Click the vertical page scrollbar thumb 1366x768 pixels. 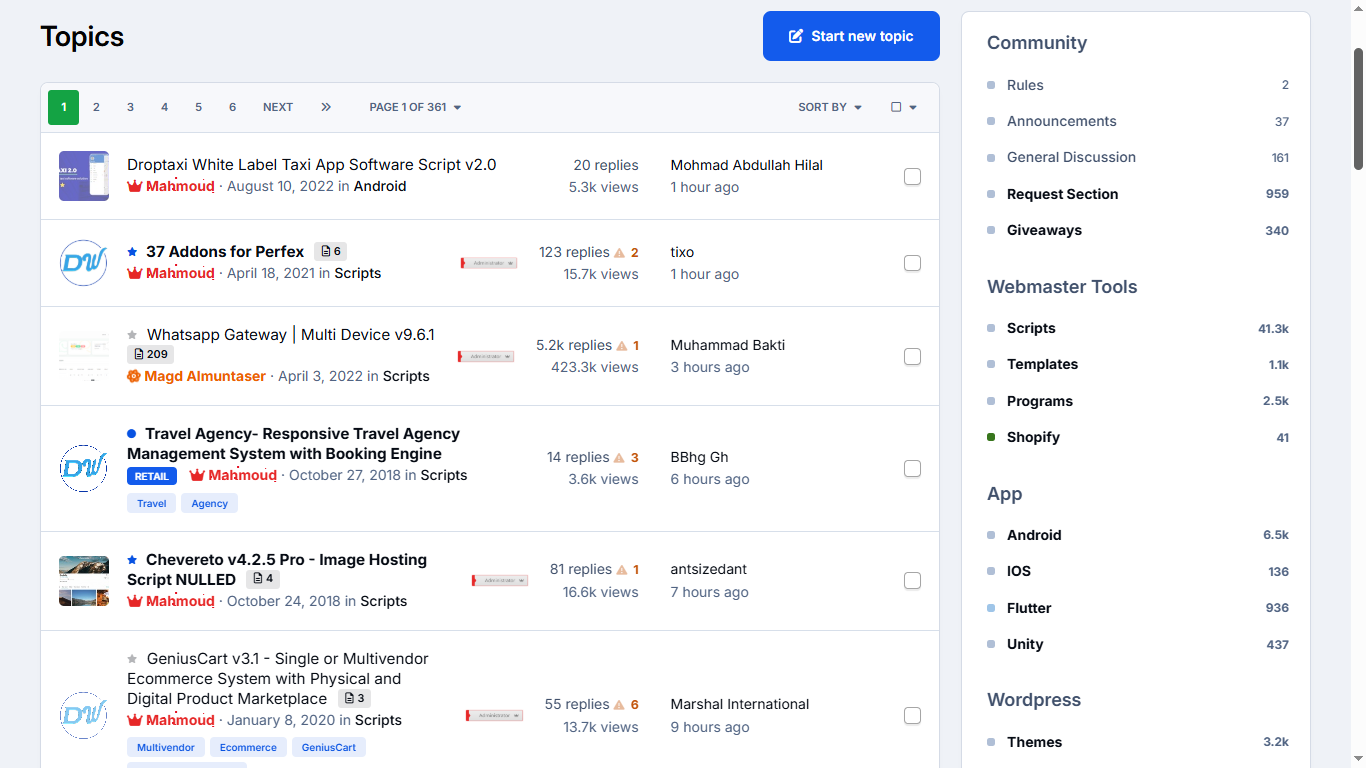point(1358,108)
